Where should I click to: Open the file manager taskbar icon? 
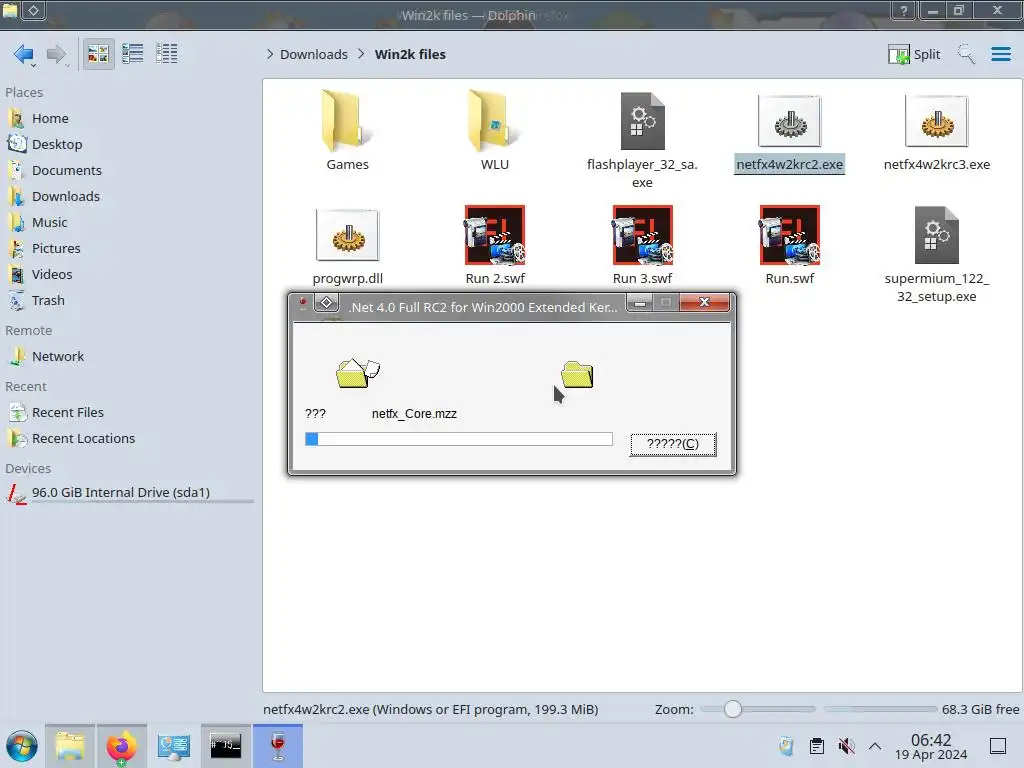coord(70,746)
